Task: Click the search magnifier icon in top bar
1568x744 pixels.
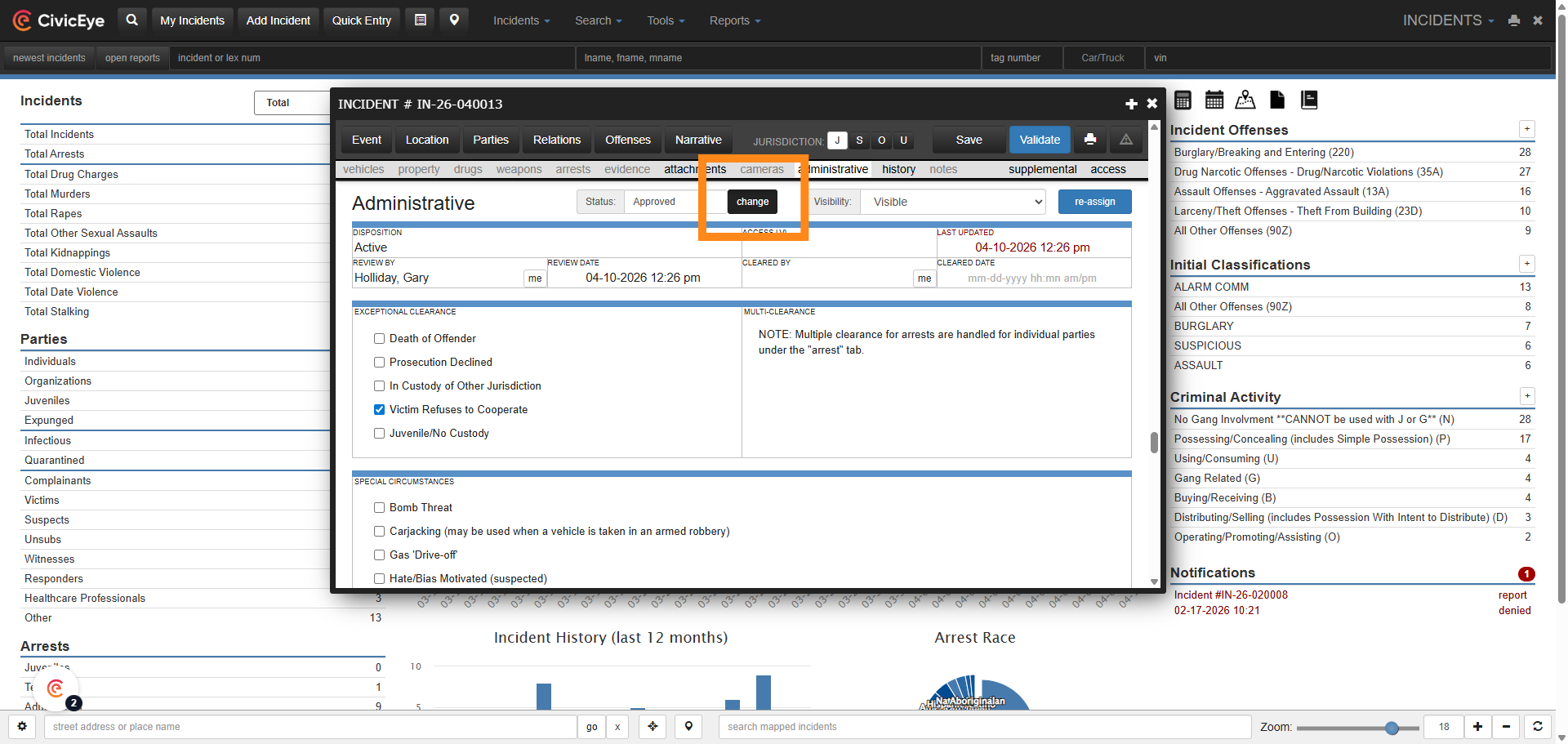Action: point(131,20)
